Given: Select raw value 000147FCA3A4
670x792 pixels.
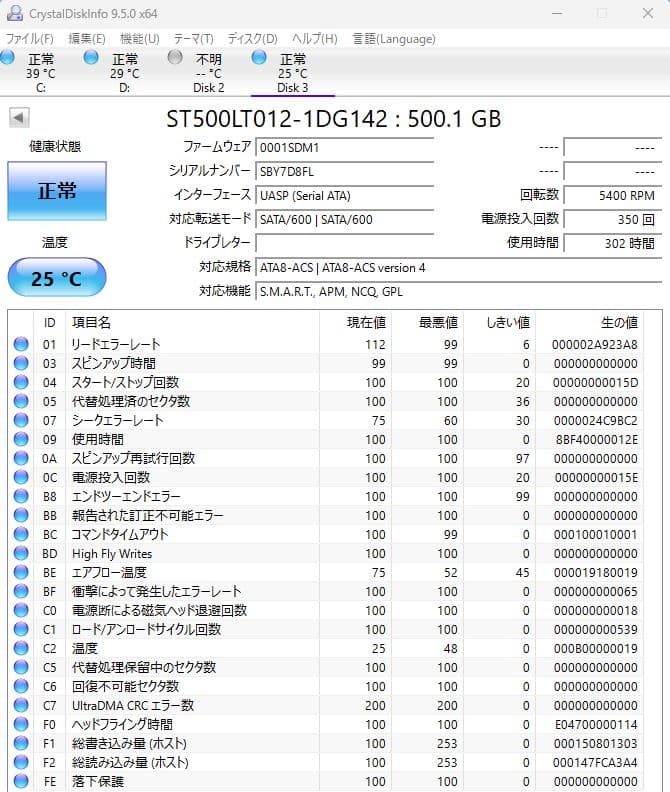Looking at the screenshot, I should (x=595, y=762).
